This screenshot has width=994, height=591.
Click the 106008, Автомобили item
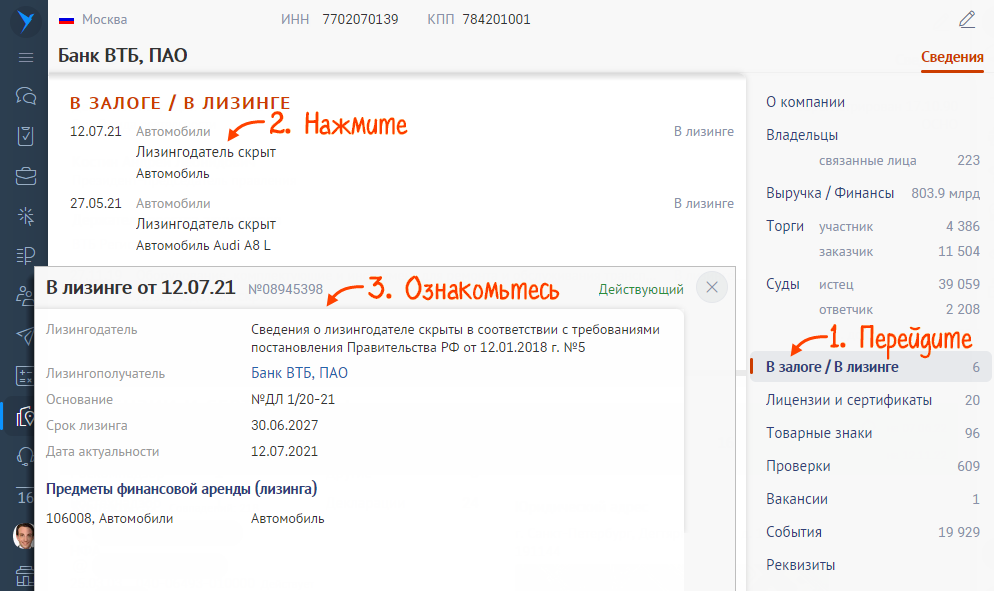(x=110, y=519)
